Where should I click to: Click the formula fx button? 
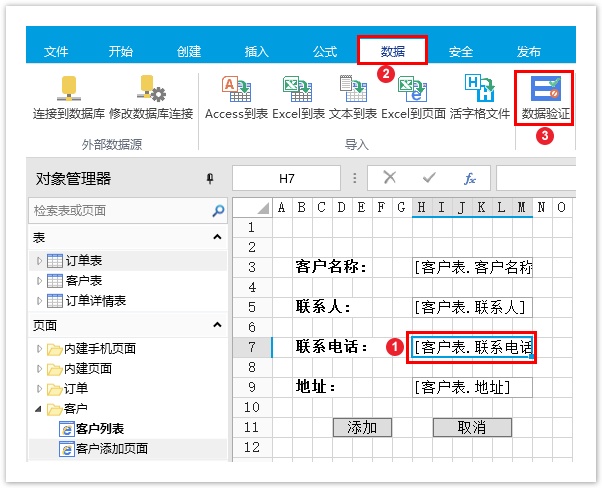[x=469, y=179]
